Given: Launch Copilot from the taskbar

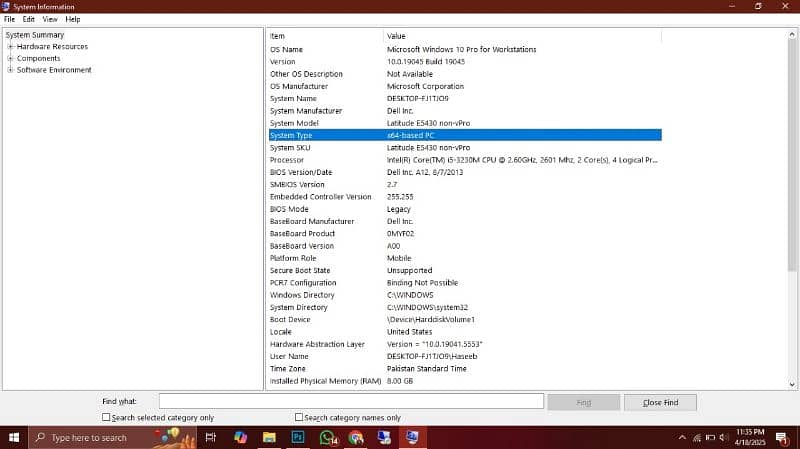Looking at the screenshot, I should tap(240, 437).
